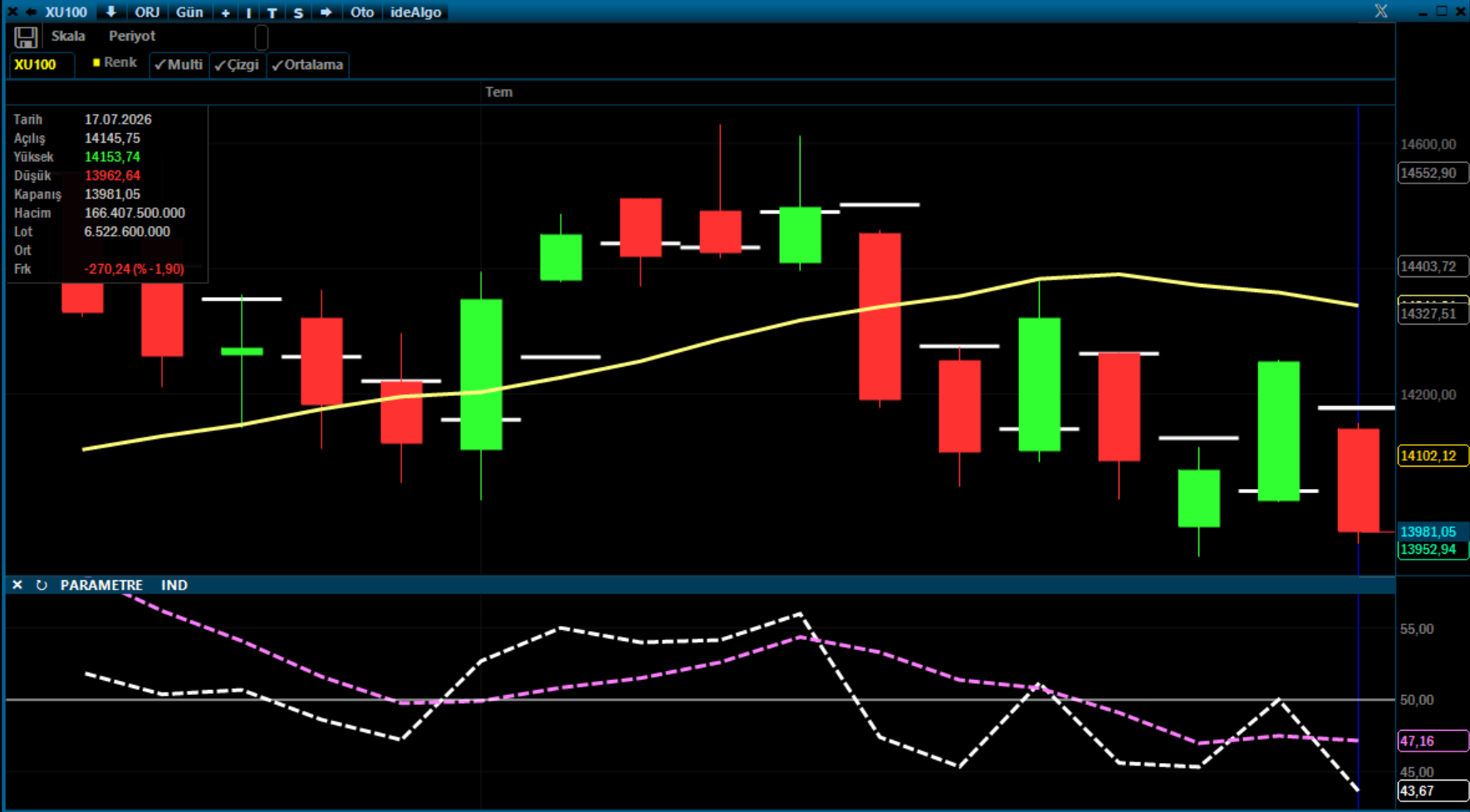Toggle the Ortalama checkbox

coord(307,65)
